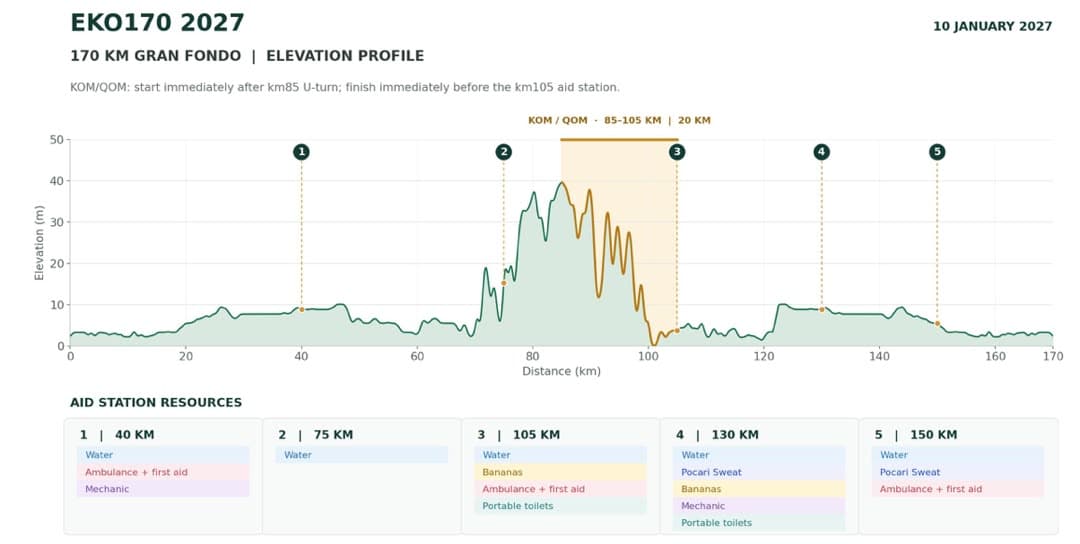Click Water in the 130 KM card

[759, 454]
